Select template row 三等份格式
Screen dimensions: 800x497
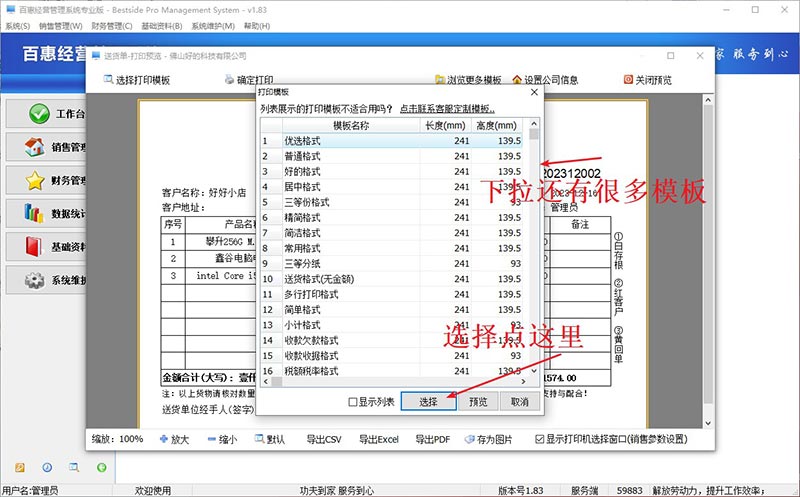pos(393,202)
